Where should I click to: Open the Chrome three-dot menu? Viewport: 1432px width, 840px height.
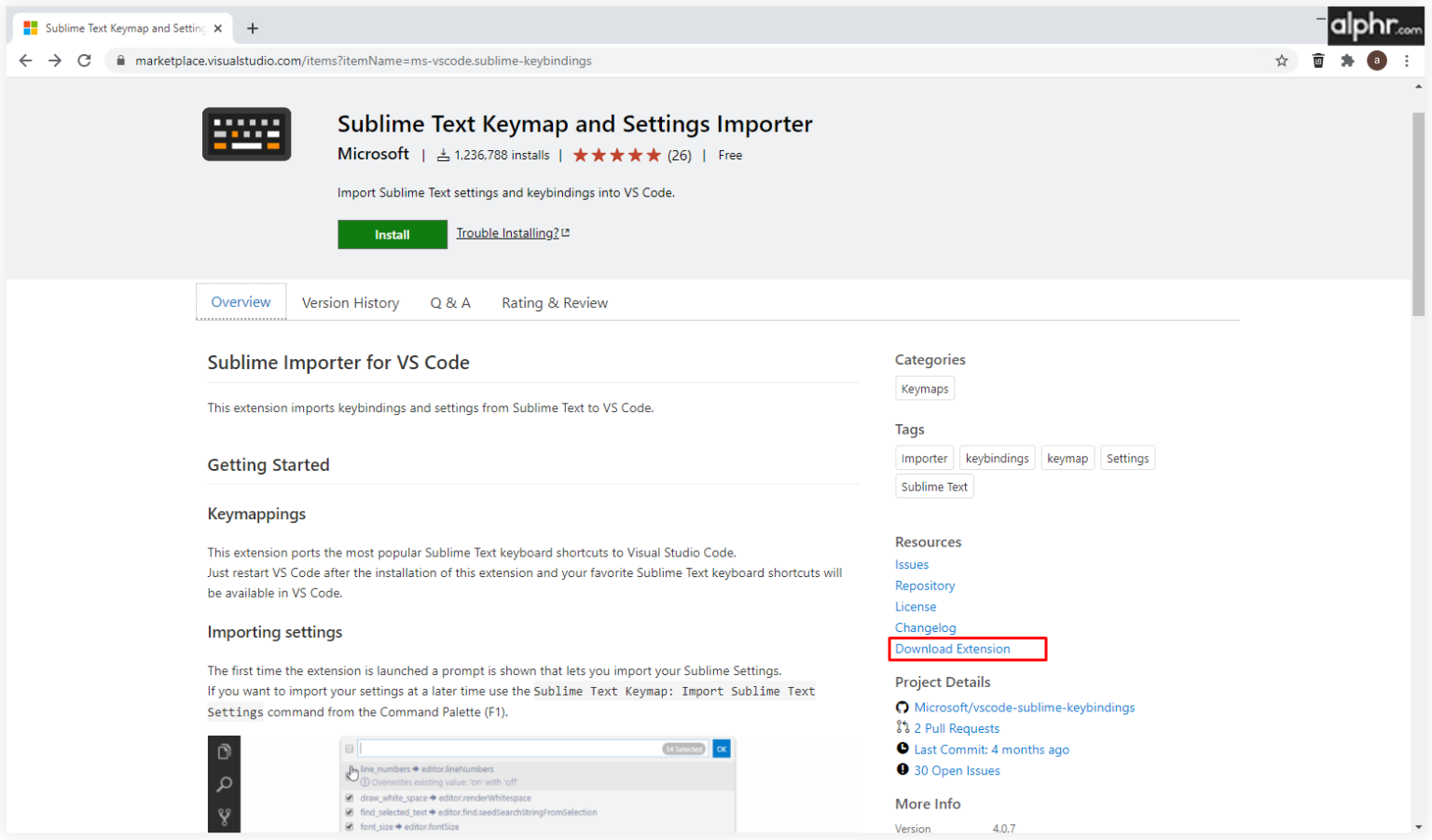tap(1407, 61)
